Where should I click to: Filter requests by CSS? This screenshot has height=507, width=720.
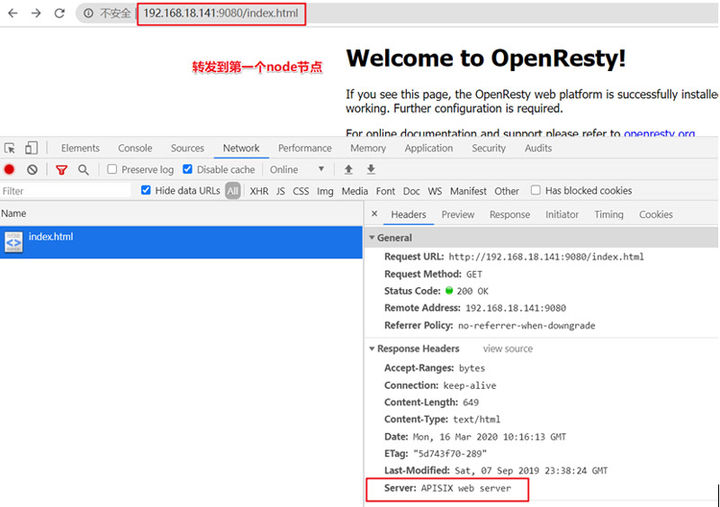pos(301,191)
